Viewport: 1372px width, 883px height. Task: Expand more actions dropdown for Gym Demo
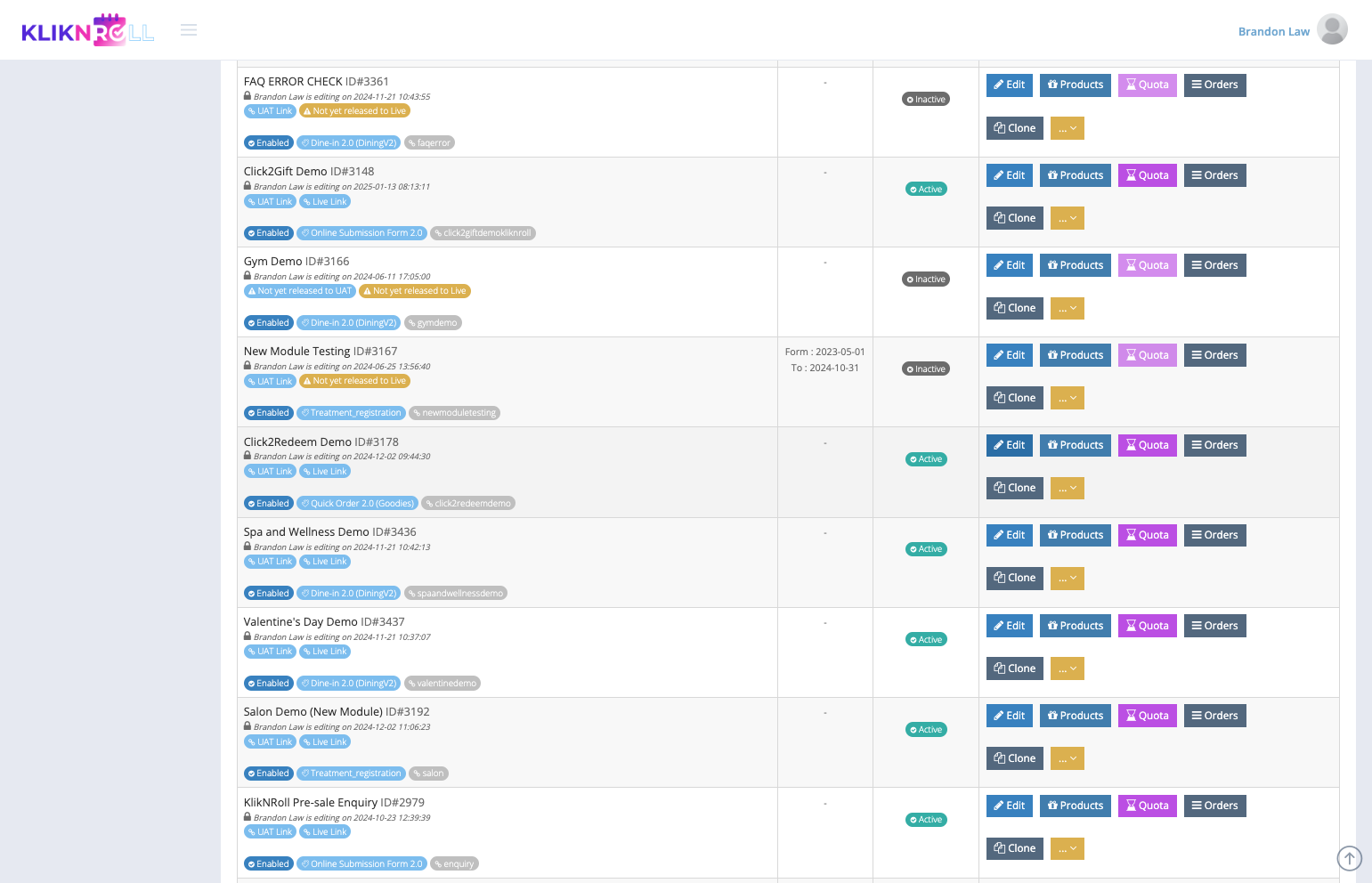click(x=1067, y=308)
